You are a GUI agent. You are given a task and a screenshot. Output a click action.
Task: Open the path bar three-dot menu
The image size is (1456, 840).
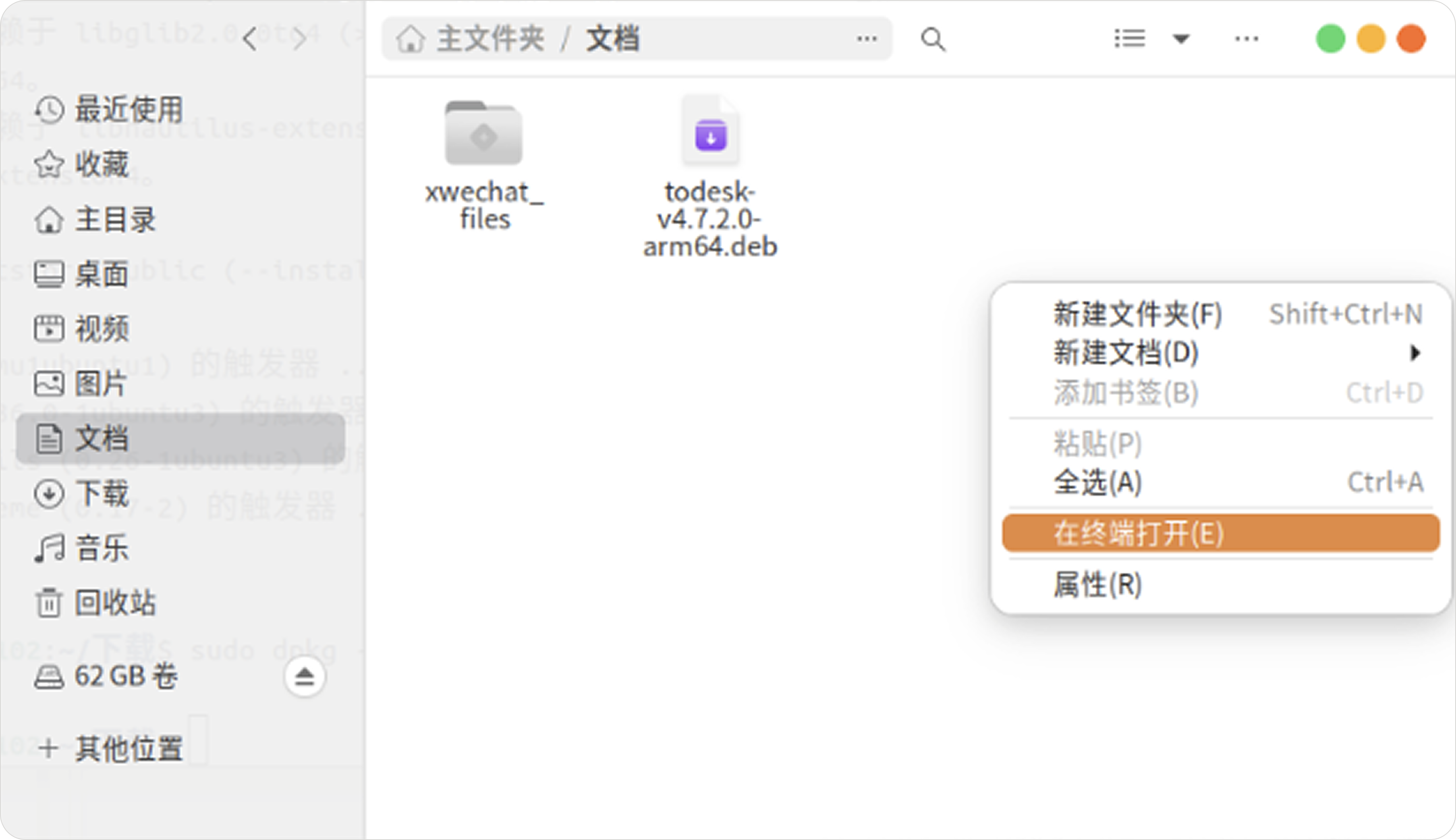click(867, 39)
